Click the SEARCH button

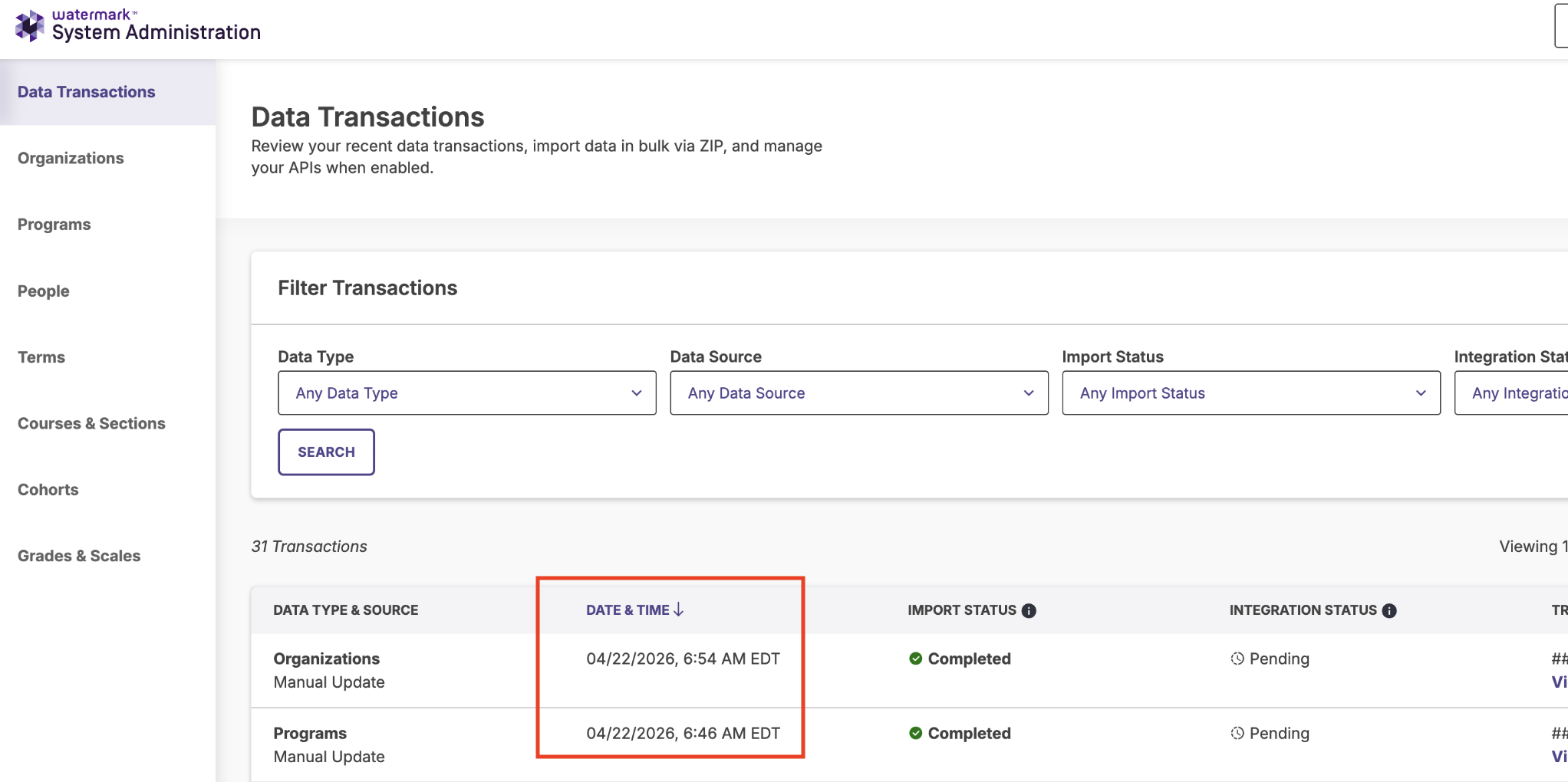coord(326,452)
